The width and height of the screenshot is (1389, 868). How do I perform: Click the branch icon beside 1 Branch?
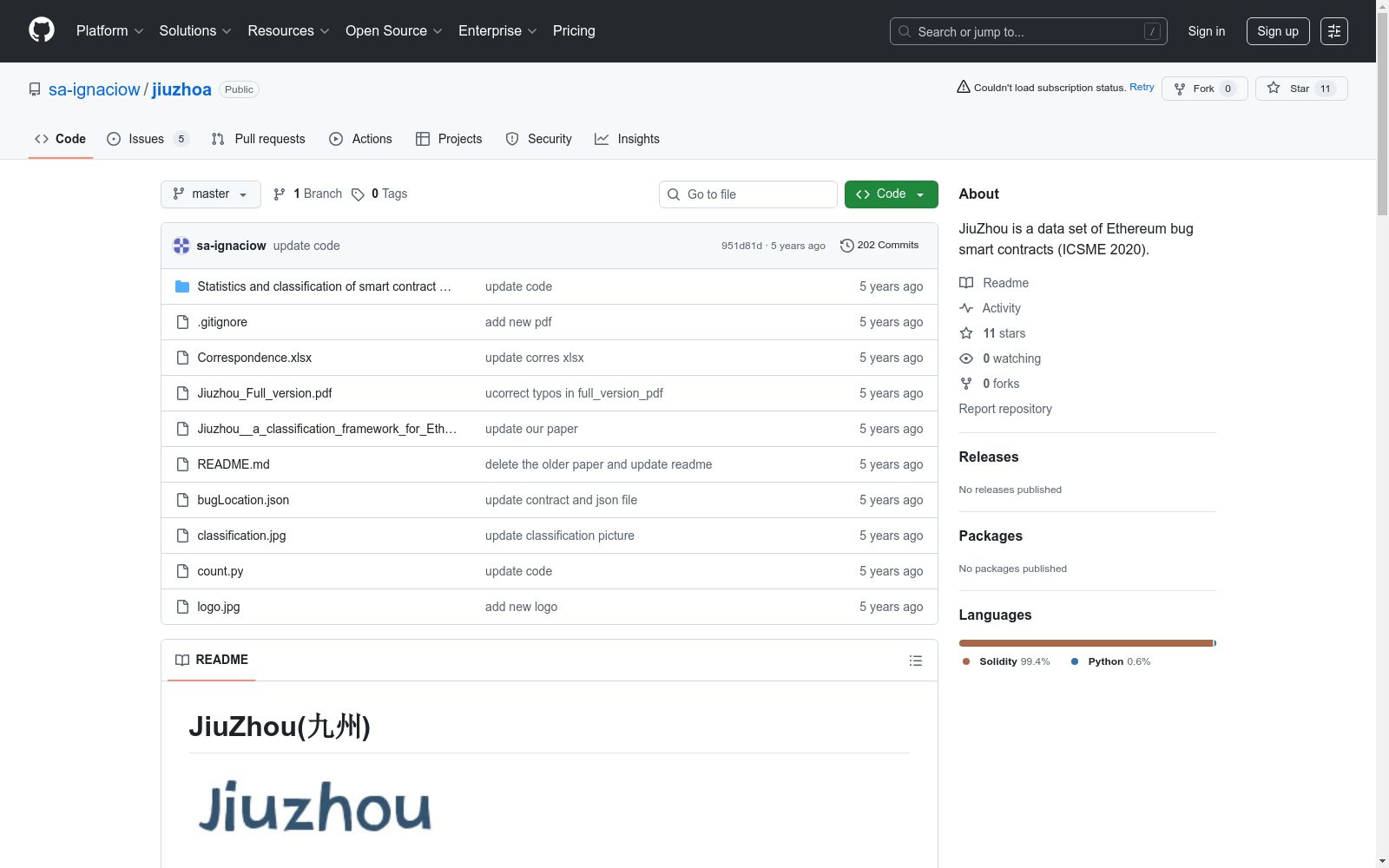[280, 194]
